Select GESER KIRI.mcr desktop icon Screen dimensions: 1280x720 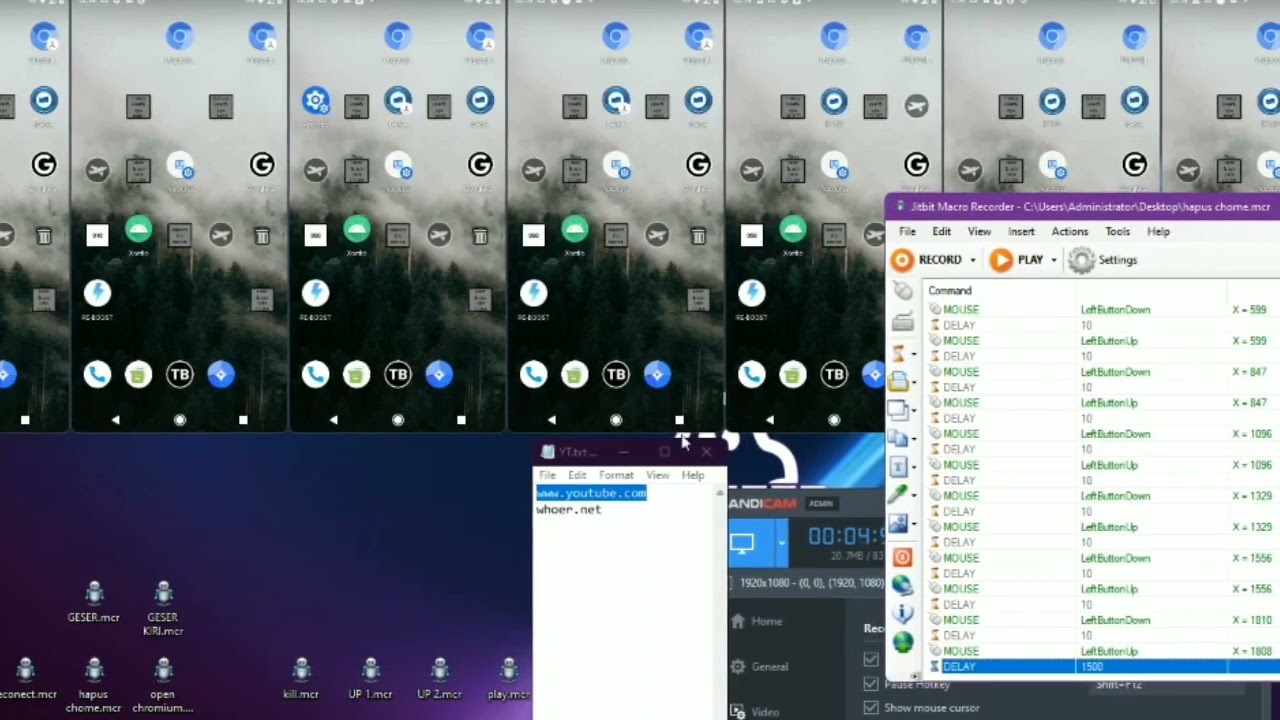(x=163, y=608)
